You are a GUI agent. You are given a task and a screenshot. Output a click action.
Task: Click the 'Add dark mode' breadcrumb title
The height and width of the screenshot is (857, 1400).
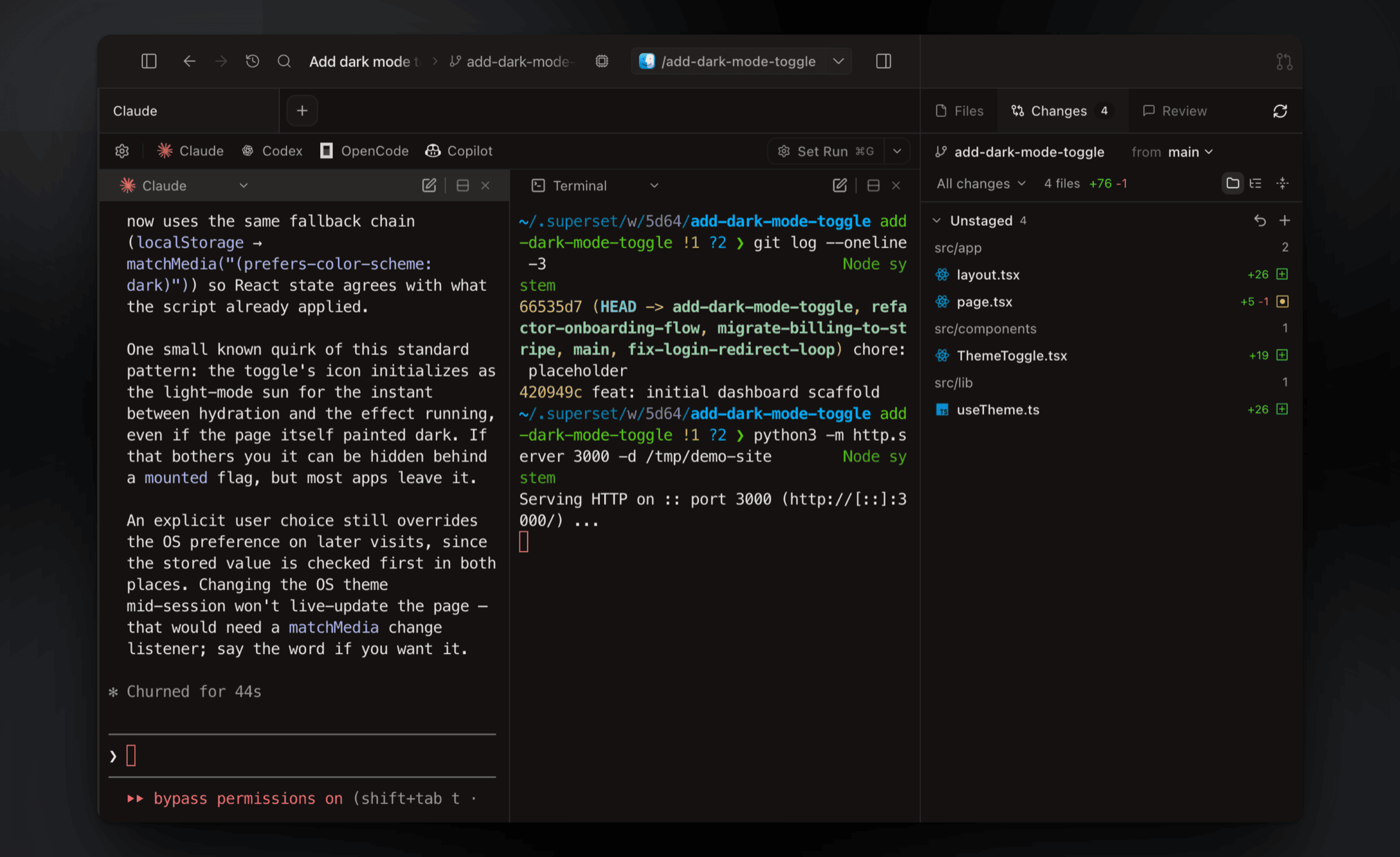click(364, 62)
